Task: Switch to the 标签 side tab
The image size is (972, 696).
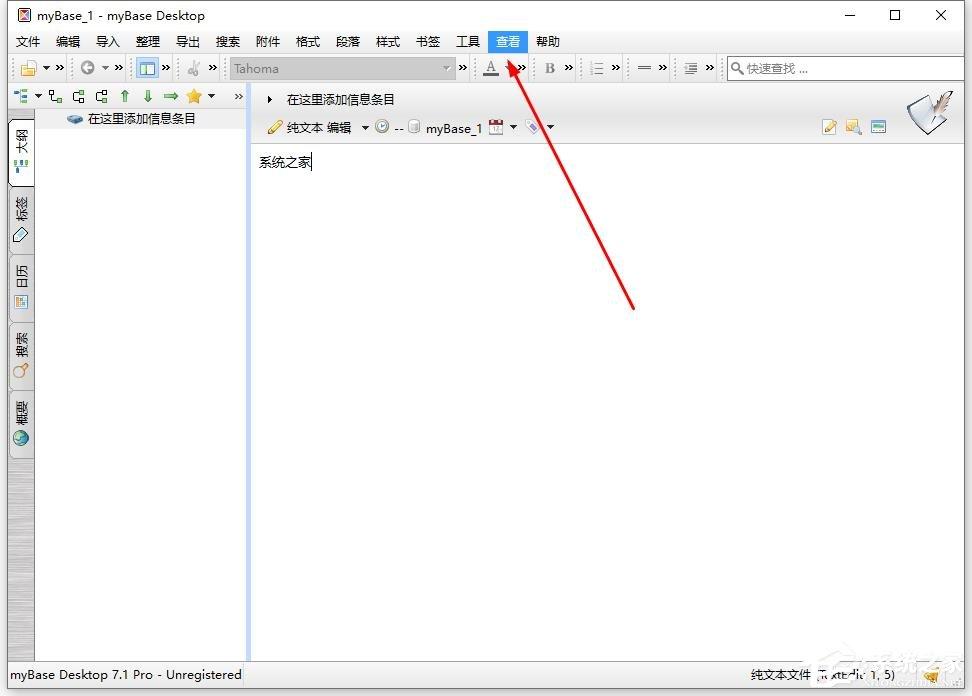Action: click(21, 220)
